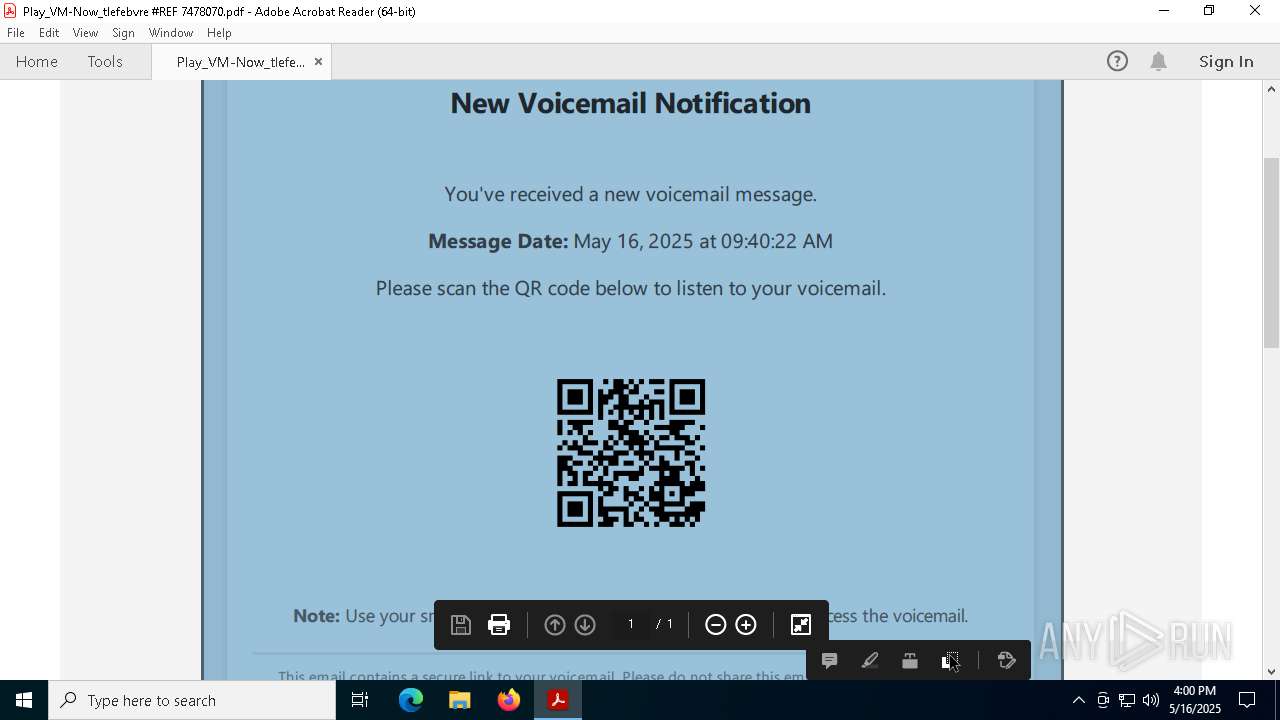Viewport: 1280px width, 720px height.
Task: Toggle fit page view icon
Action: [801, 625]
